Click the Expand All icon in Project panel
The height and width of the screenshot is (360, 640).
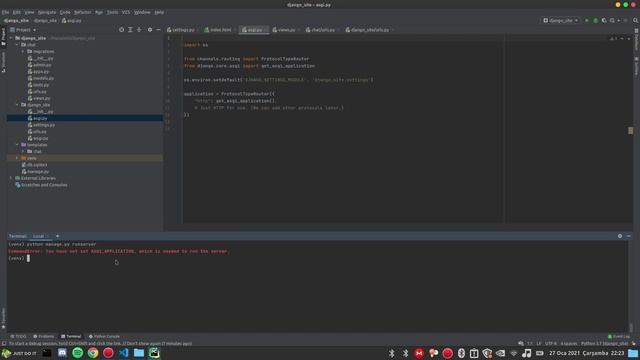click(x=130, y=30)
